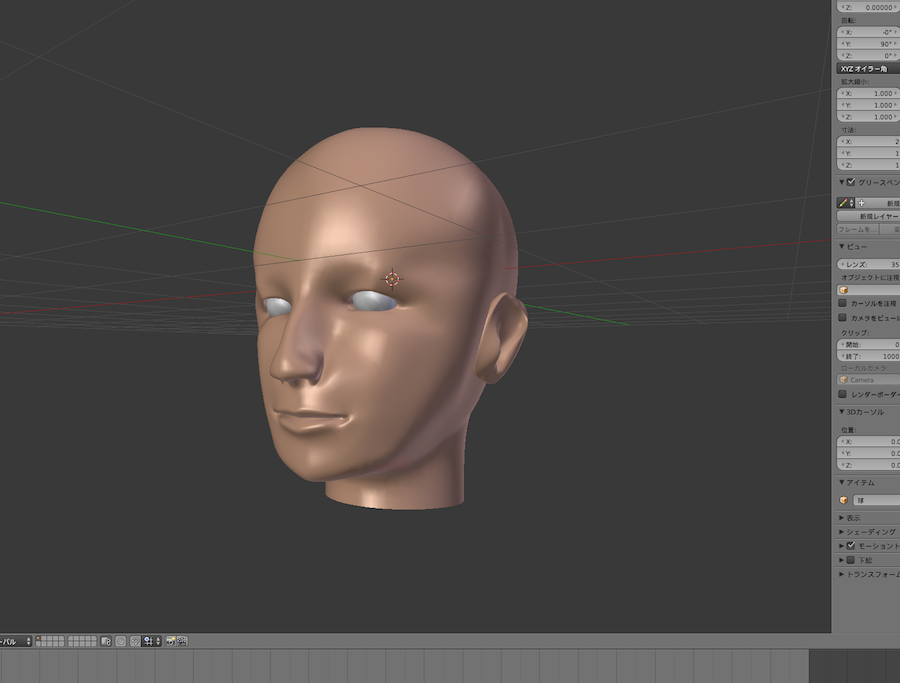Click the Lens value field
Viewport: 900px width, 683px height.
pyautogui.click(x=869, y=265)
